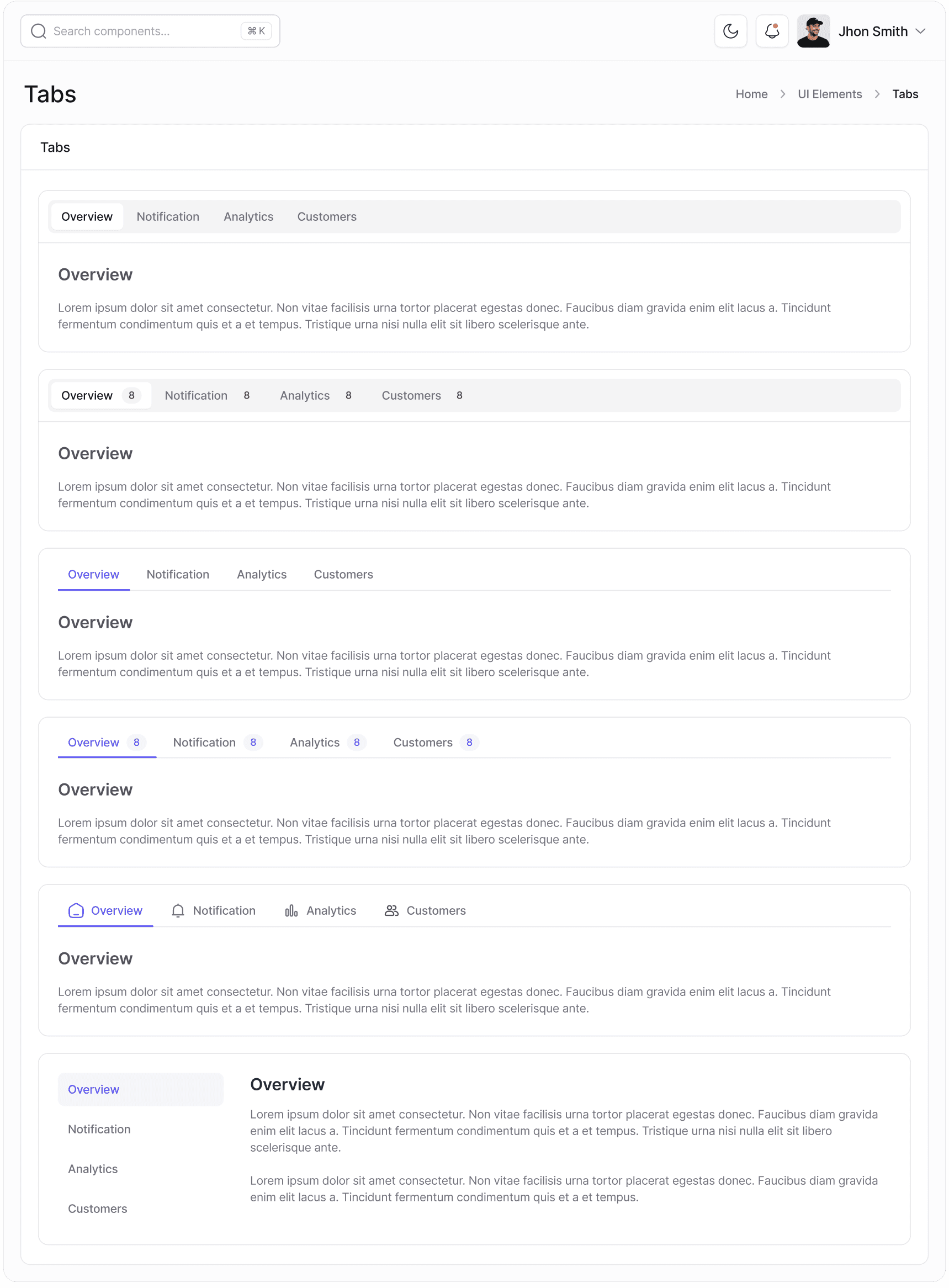Switch to Customers in the first pill tabs
The width and height of the screenshot is (949, 1288).
tap(327, 216)
